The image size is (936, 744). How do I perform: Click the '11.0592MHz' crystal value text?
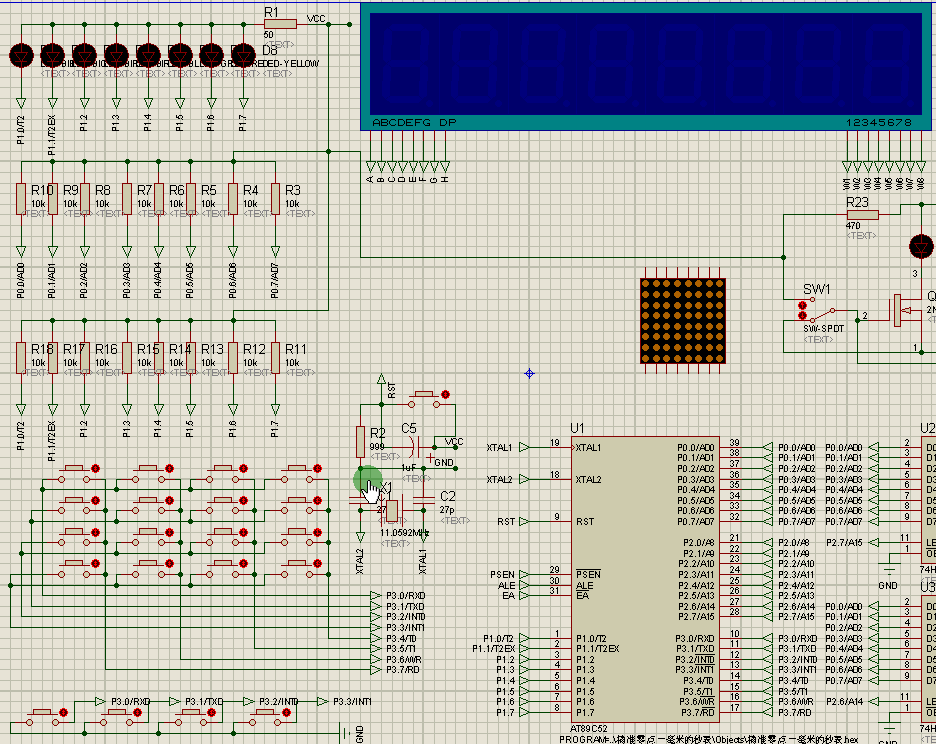point(405,533)
